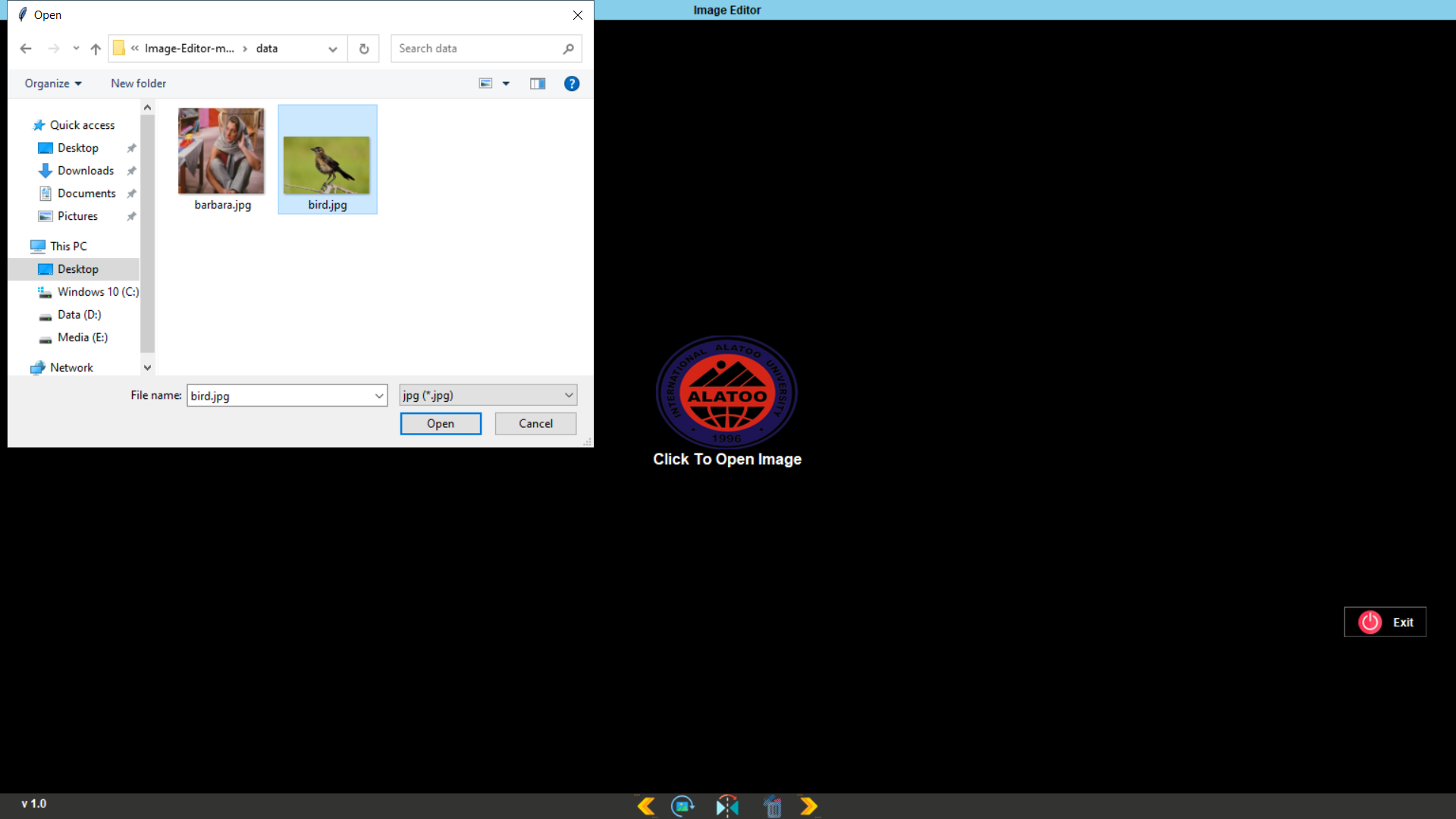Select highlighted Desktop under This PC
Screen dimensions: 1456x819
click(x=74, y=269)
